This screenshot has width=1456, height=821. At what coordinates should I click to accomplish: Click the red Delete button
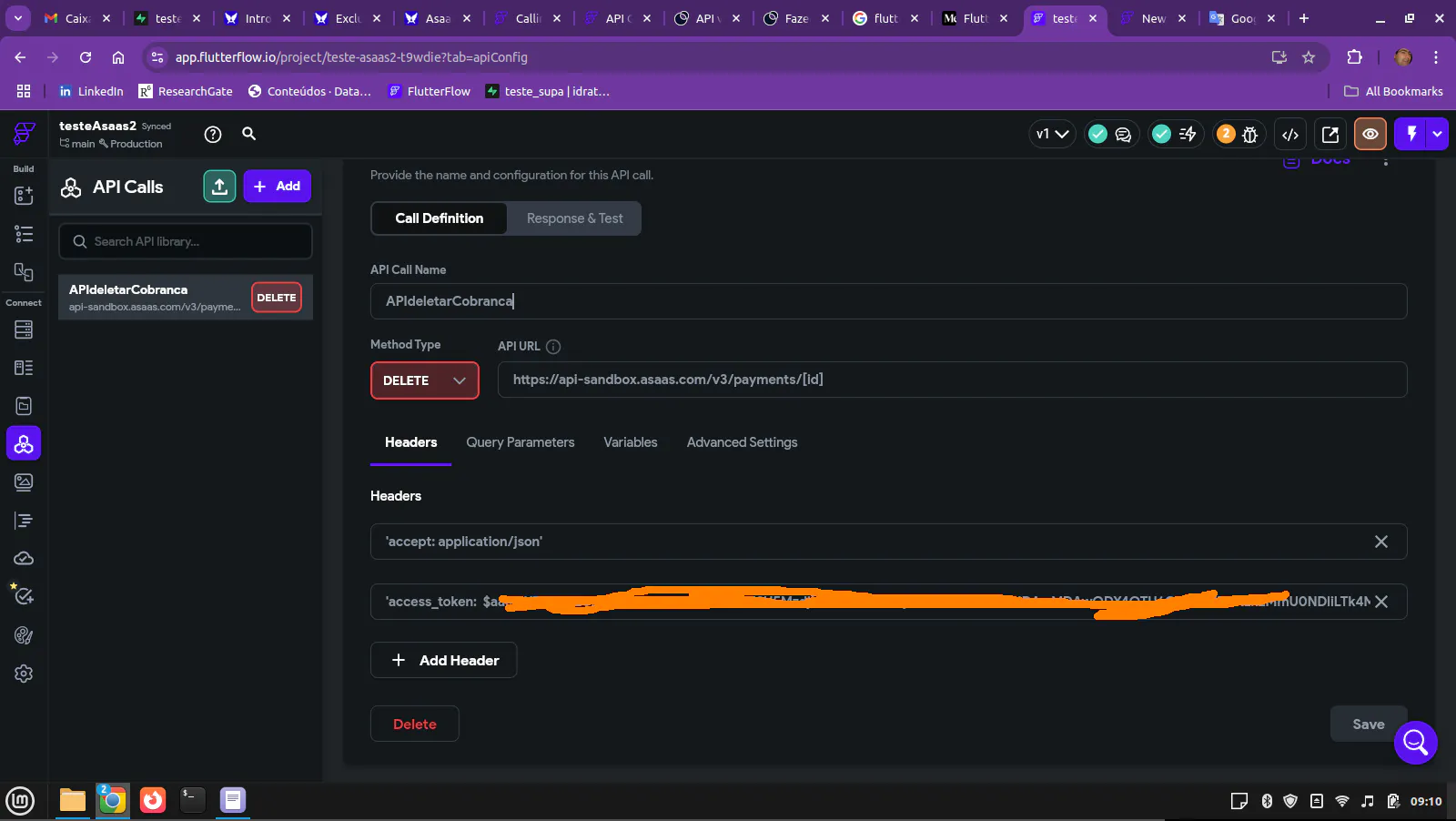click(x=415, y=724)
